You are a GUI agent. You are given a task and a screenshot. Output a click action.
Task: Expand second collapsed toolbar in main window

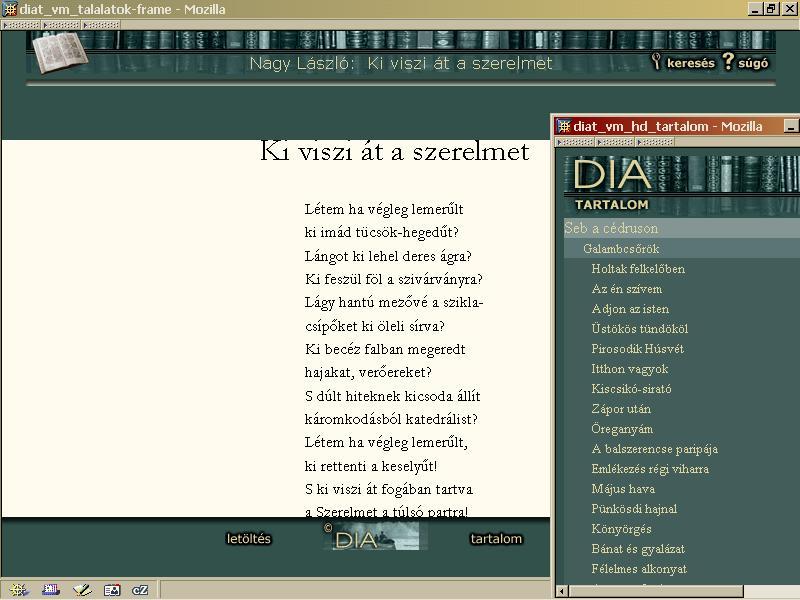tap(61, 24)
